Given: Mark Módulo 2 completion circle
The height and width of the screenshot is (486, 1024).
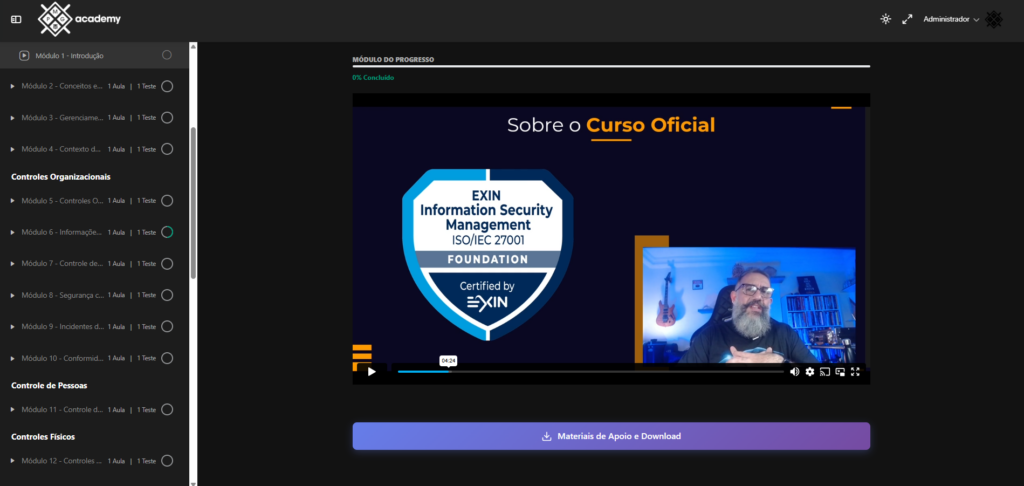Looking at the screenshot, I should coord(167,86).
